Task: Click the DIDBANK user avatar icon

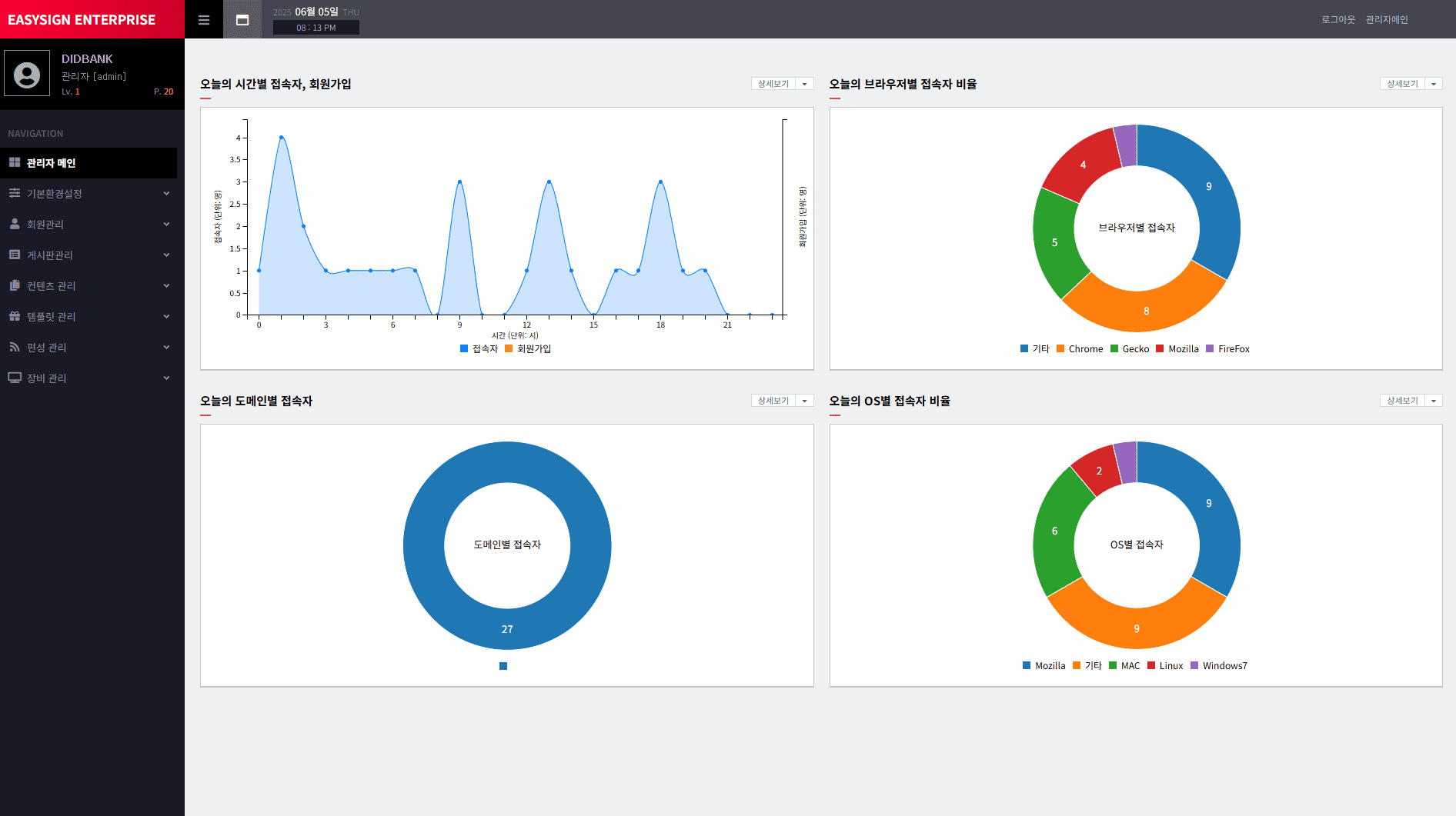Action: pyautogui.click(x=27, y=74)
